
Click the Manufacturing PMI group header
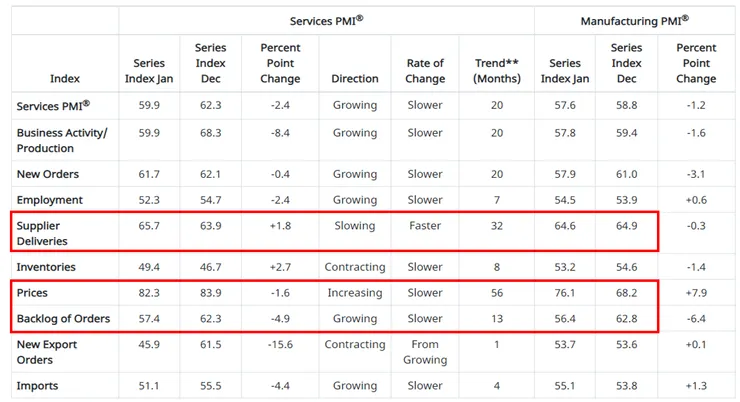pos(634,20)
